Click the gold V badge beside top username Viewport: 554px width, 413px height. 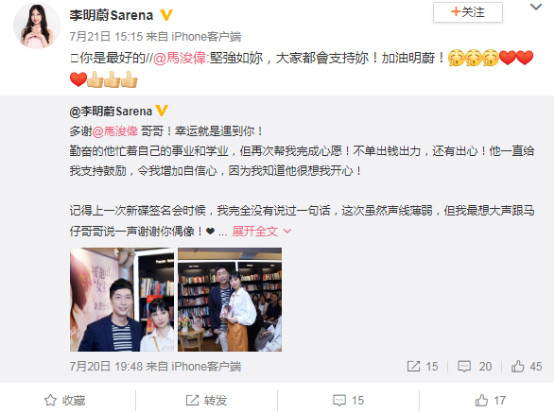click(x=166, y=15)
